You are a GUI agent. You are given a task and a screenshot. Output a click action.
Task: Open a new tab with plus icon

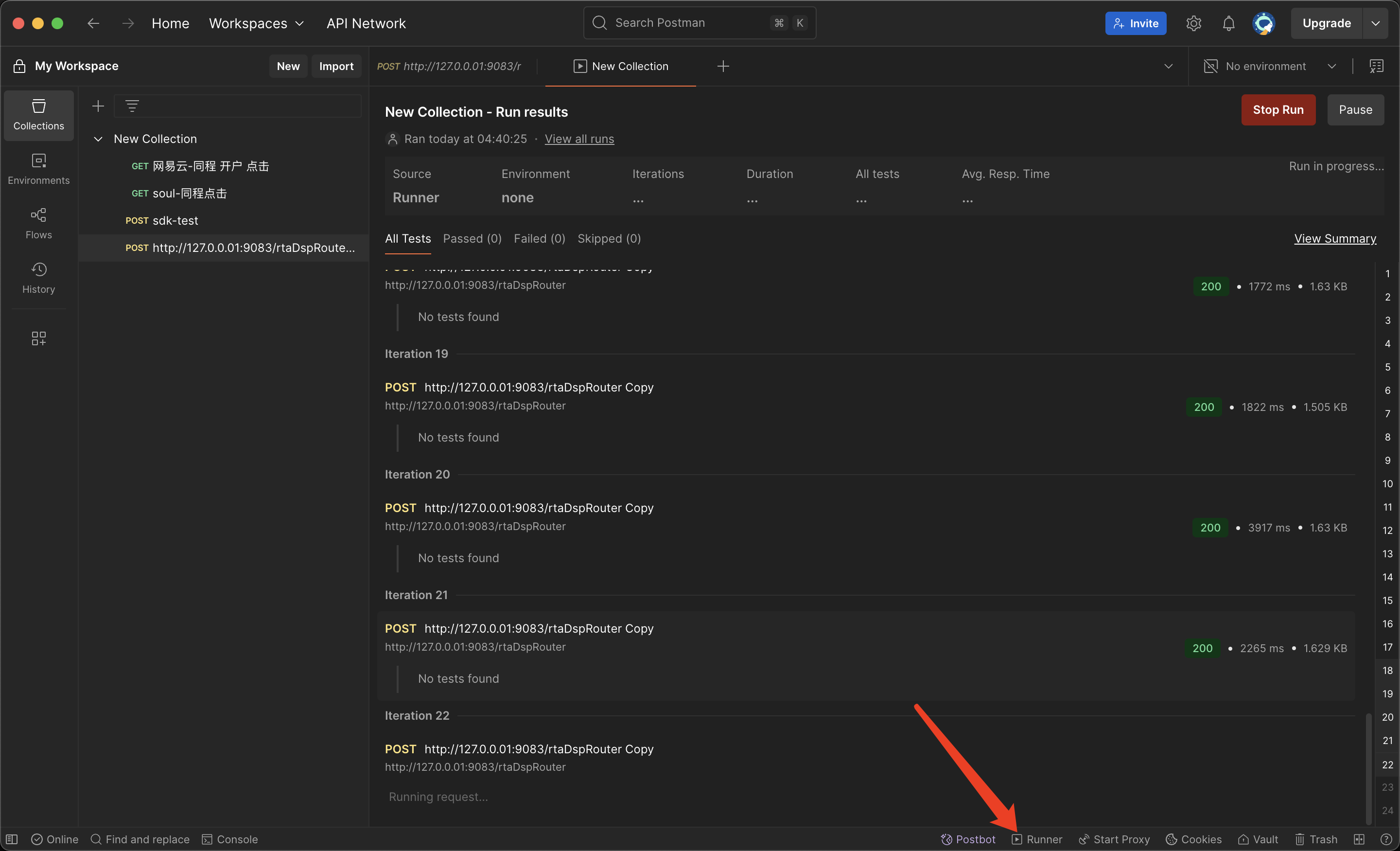click(x=723, y=67)
